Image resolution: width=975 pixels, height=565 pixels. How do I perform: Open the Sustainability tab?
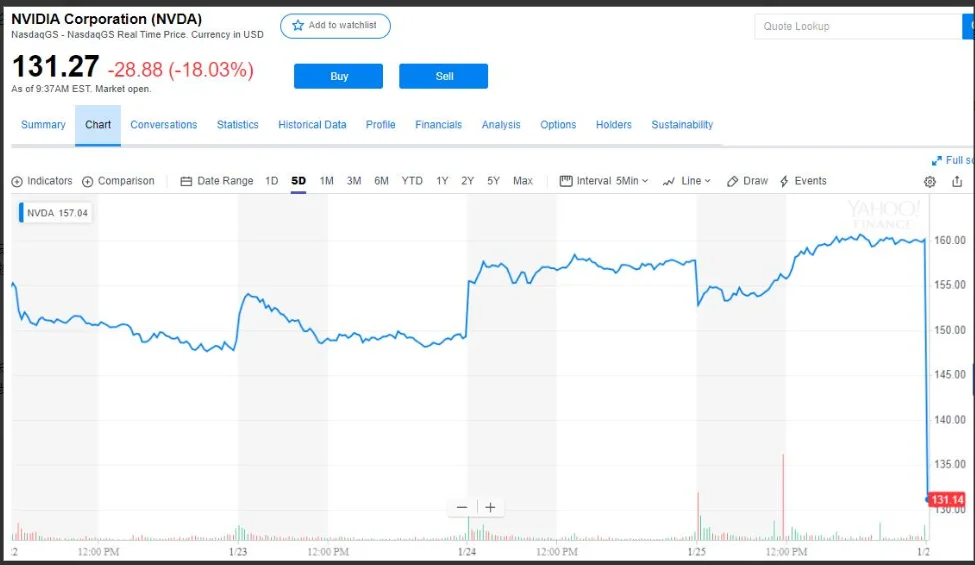tap(682, 125)
